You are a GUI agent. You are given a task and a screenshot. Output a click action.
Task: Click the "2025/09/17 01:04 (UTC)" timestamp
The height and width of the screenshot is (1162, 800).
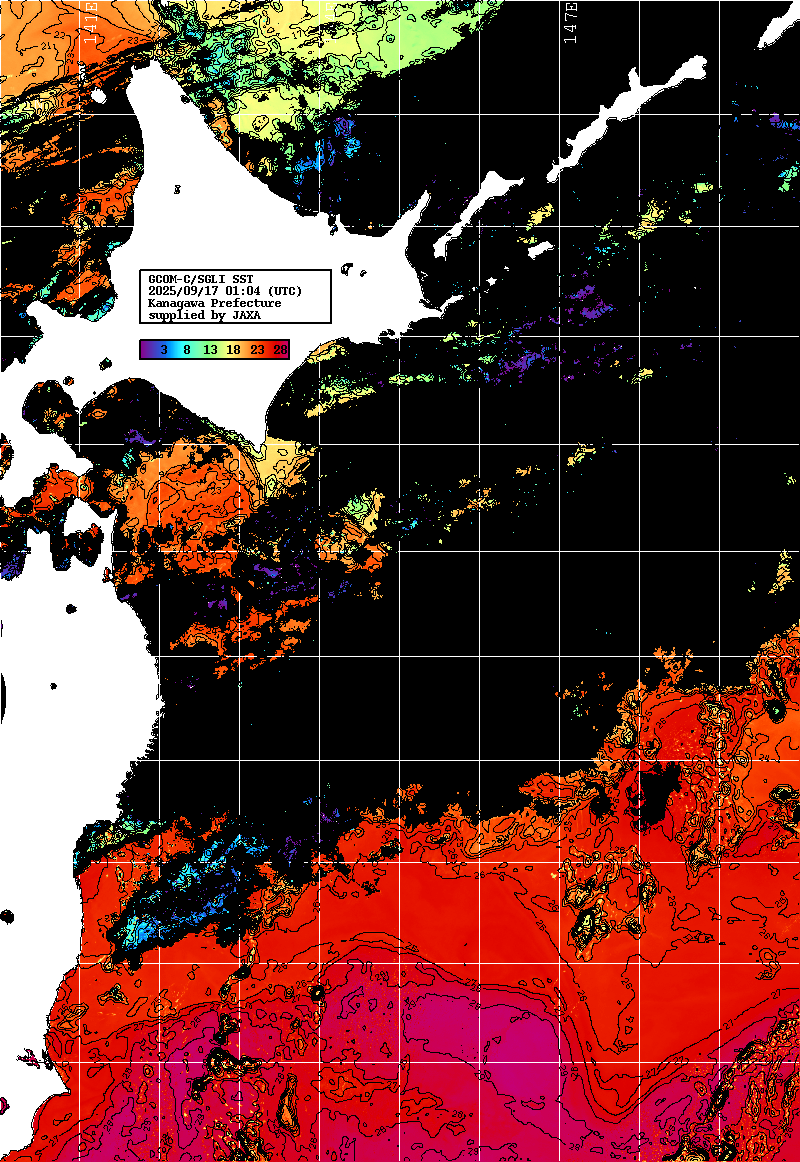225,290
